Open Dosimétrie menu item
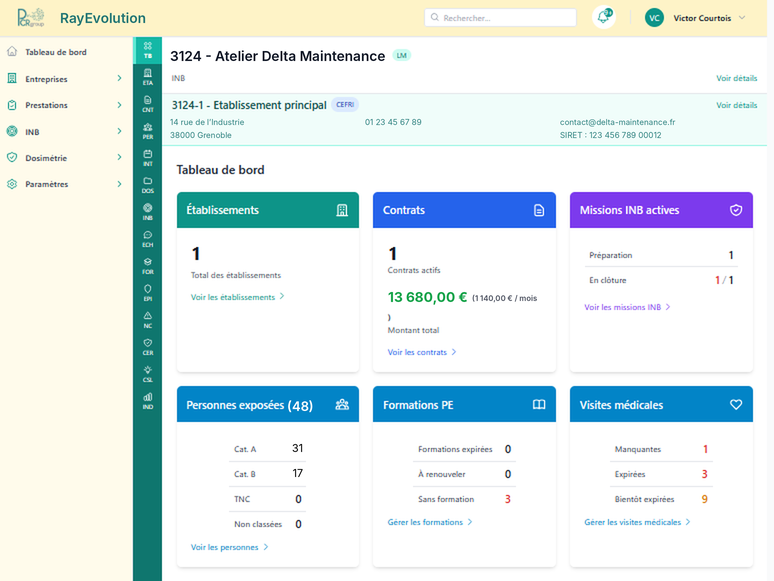This screenshot has height=581, width=774. [46, 158]
